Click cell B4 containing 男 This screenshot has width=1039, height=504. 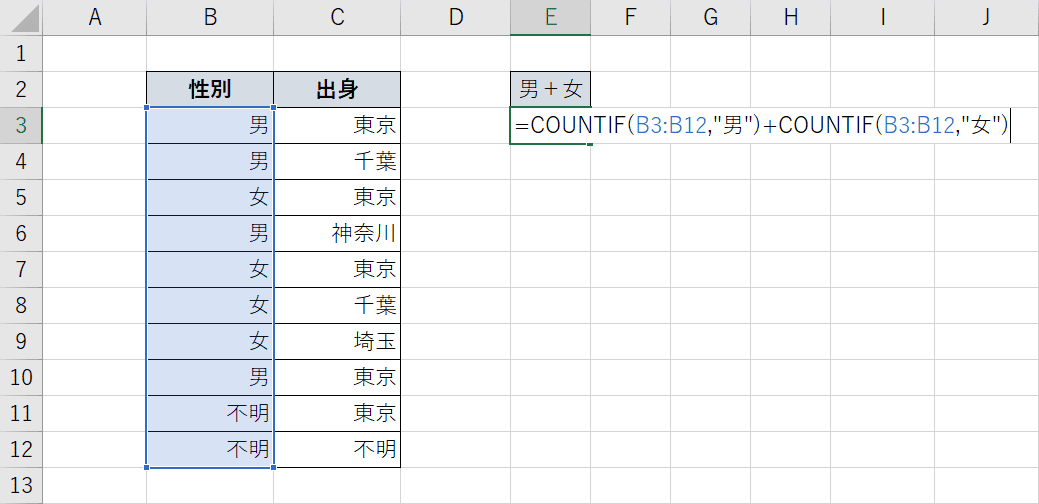[x=210, y=162]
